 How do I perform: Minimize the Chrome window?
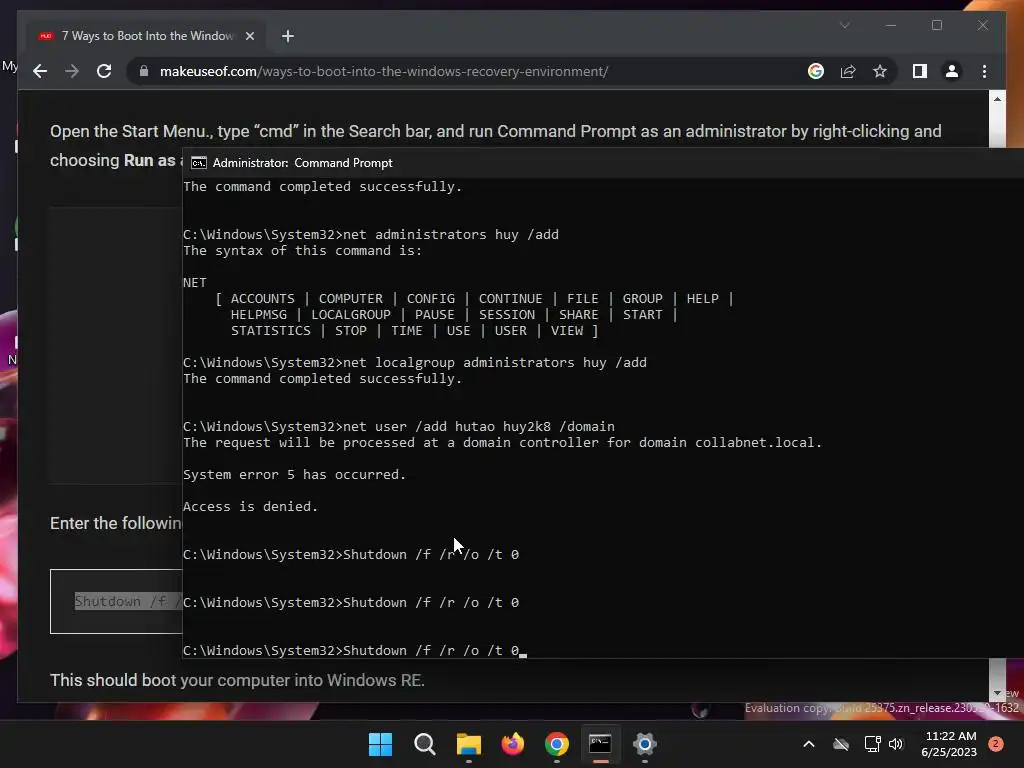click(x=891, y=25)
